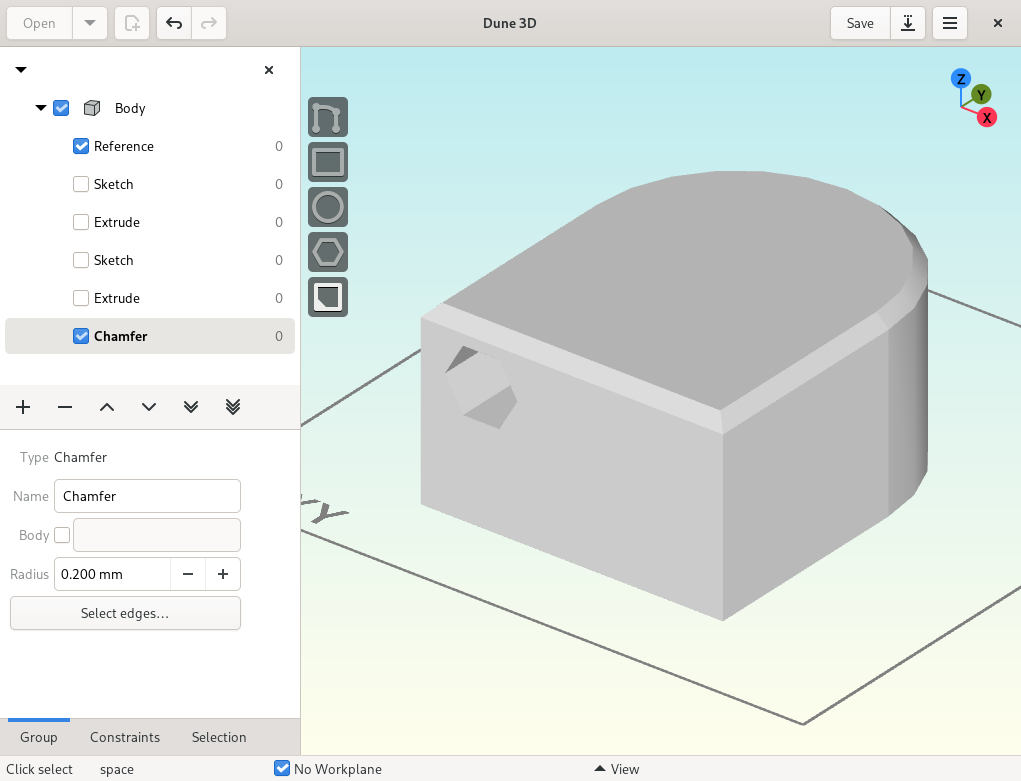
Task: Remove the selected group with minus icon
Action: click(65, 407)
